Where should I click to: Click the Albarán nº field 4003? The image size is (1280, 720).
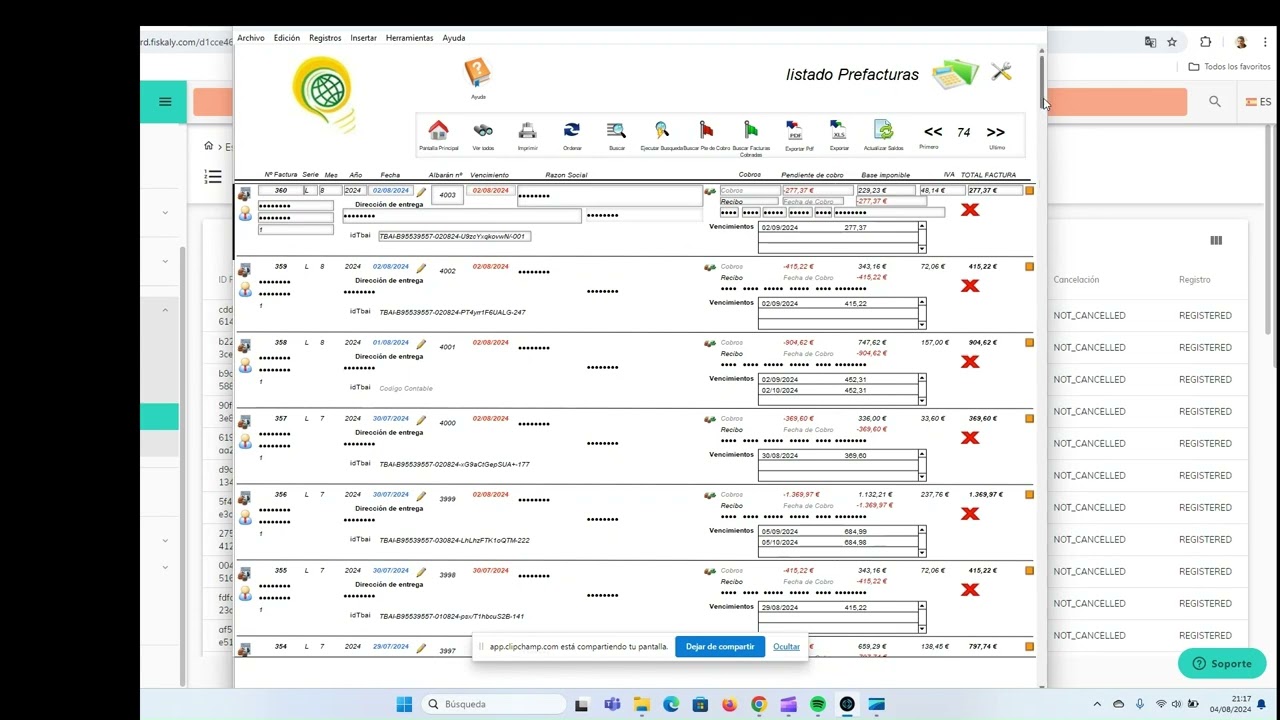coord(447,195)
